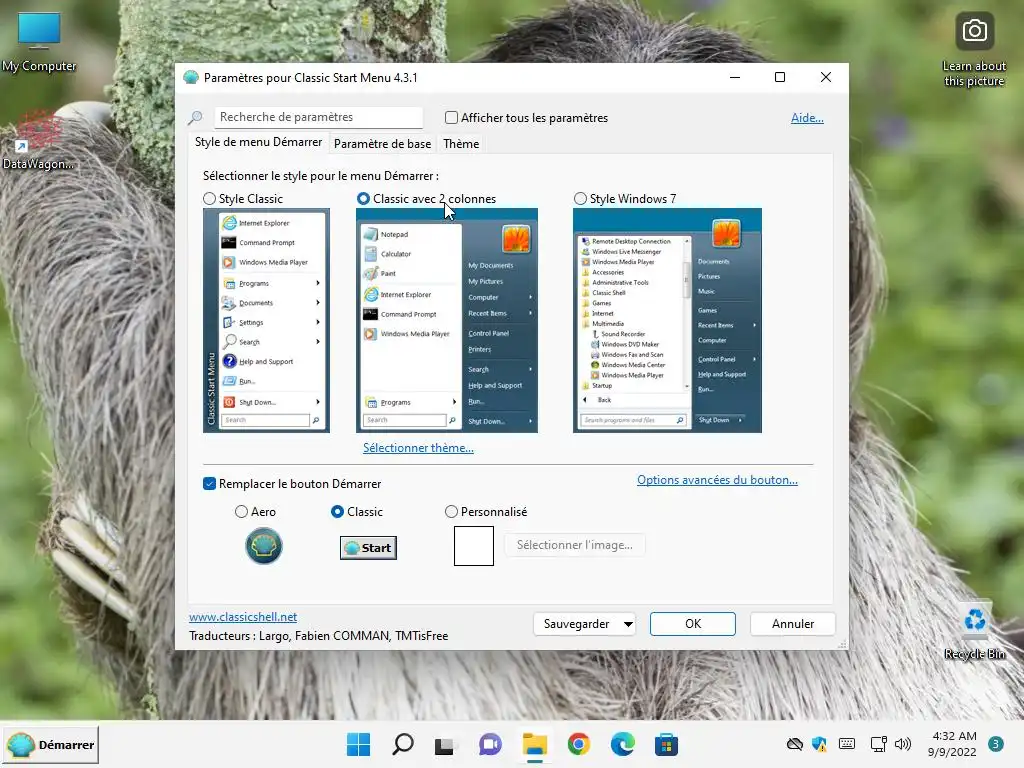Select the Style Windows 7 radio button
1024x768 pixels.
[x=581, y=199]
